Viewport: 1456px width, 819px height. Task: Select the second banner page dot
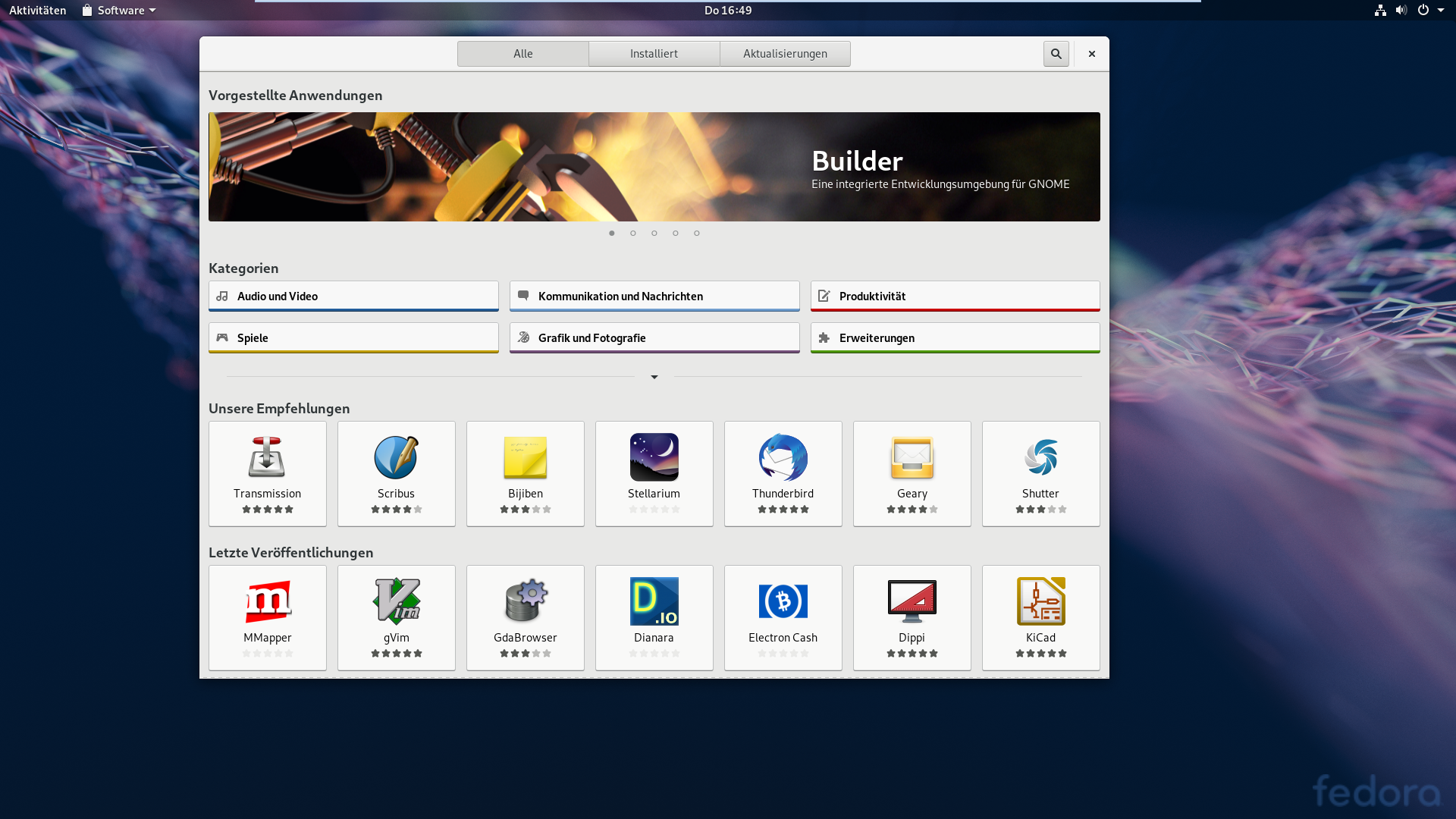632,233
